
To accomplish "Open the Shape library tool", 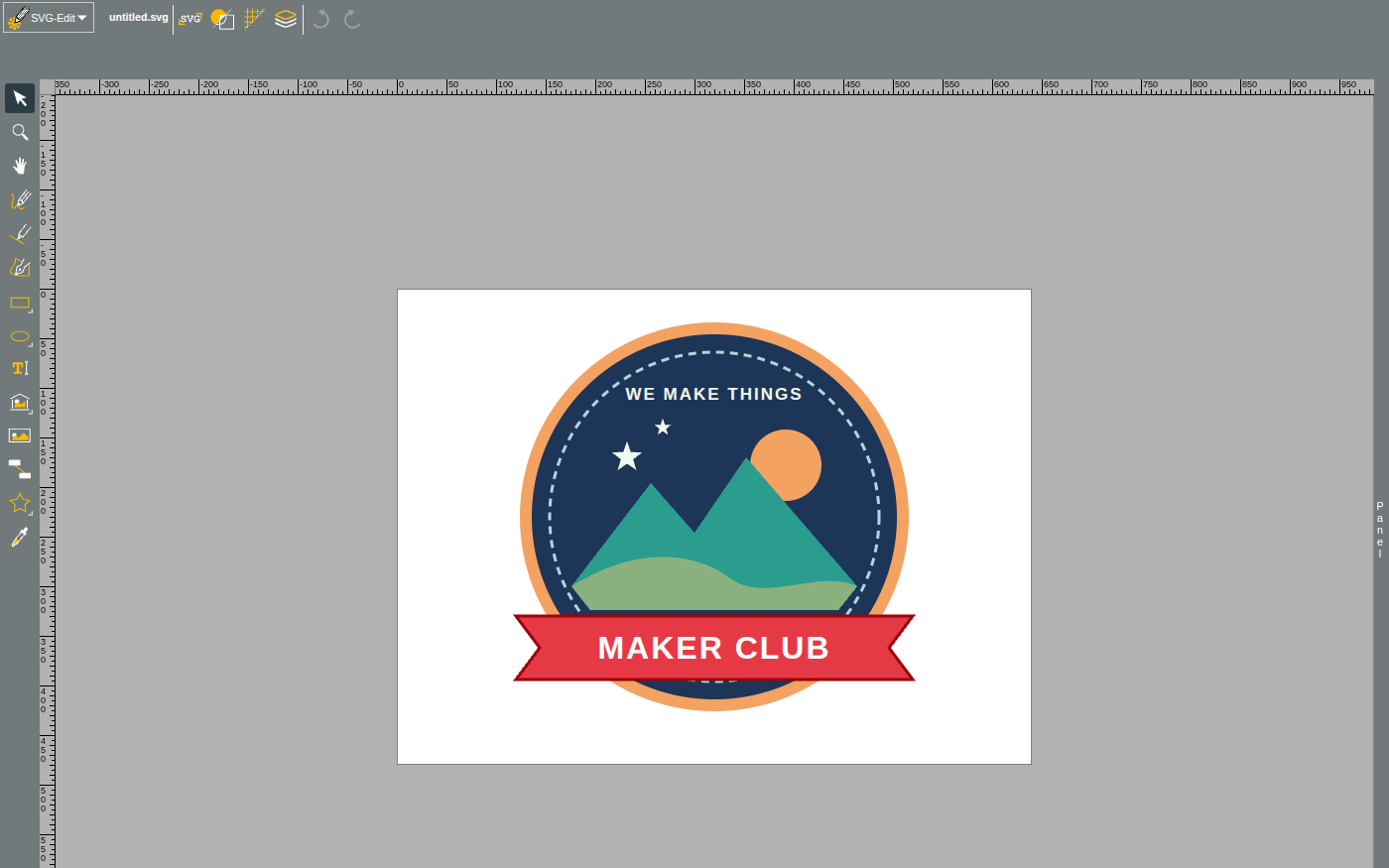I will [20, 402].
